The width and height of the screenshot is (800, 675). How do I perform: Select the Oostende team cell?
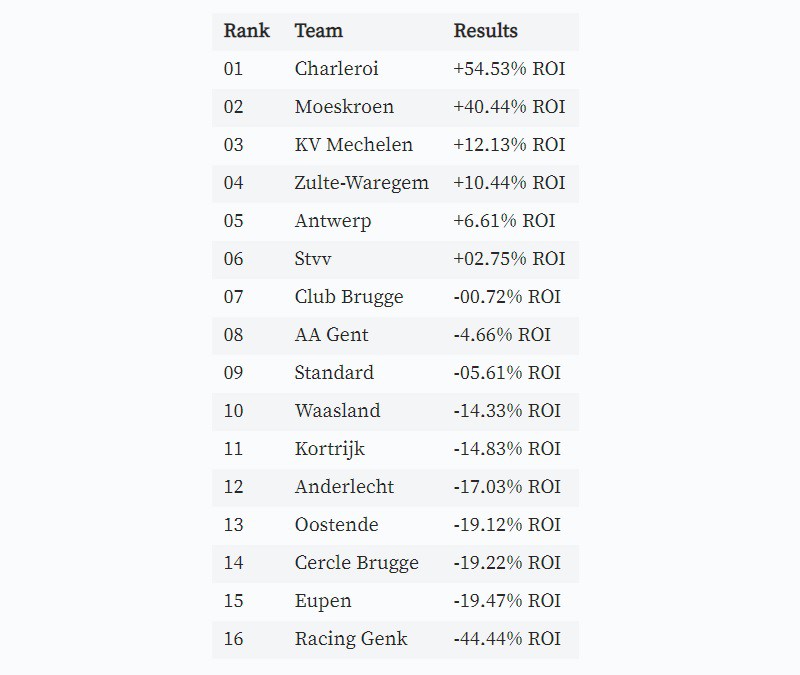point(336,524)
